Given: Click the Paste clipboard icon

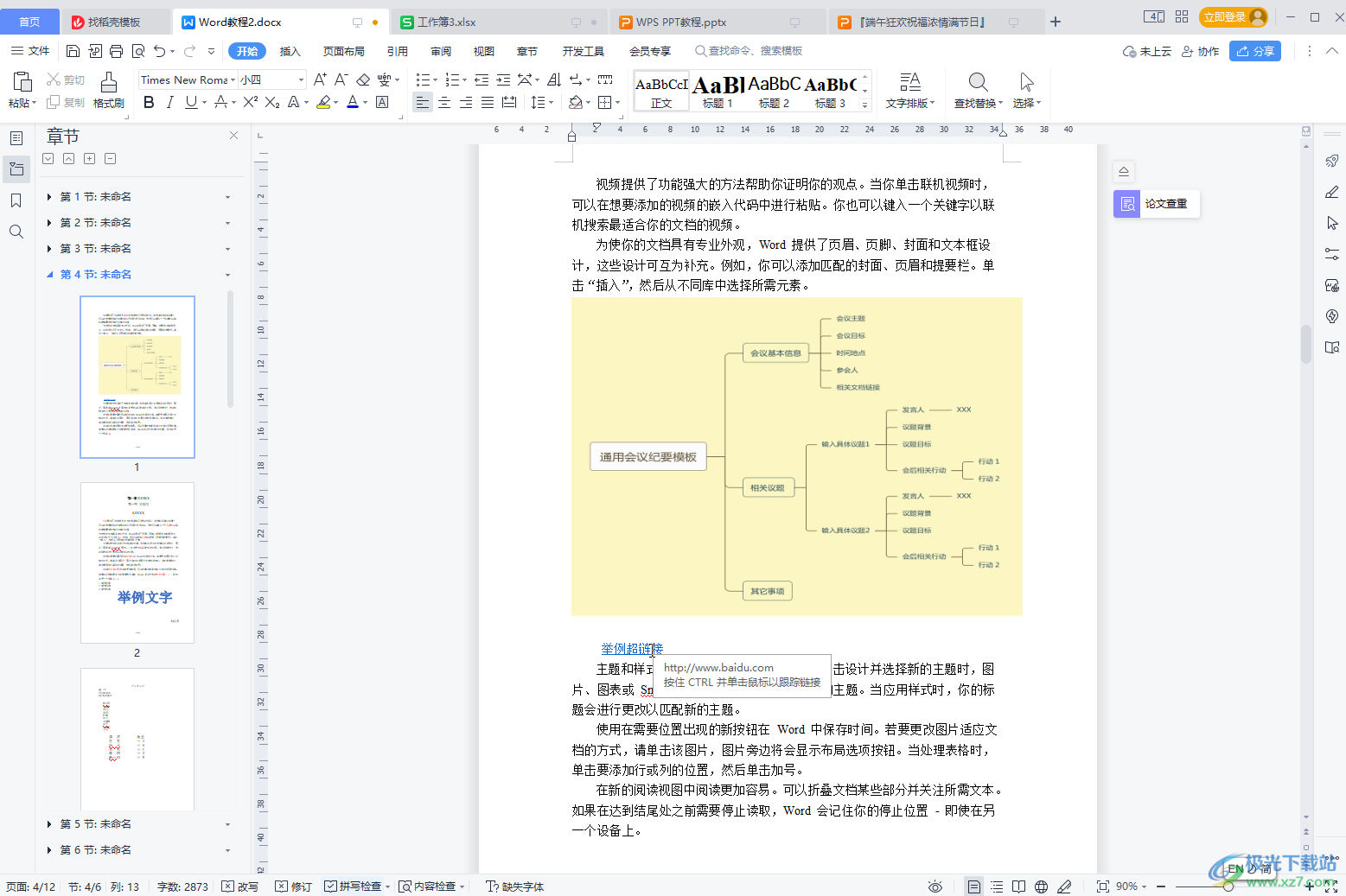Looking at the screenshot, I should coord(22,91).
